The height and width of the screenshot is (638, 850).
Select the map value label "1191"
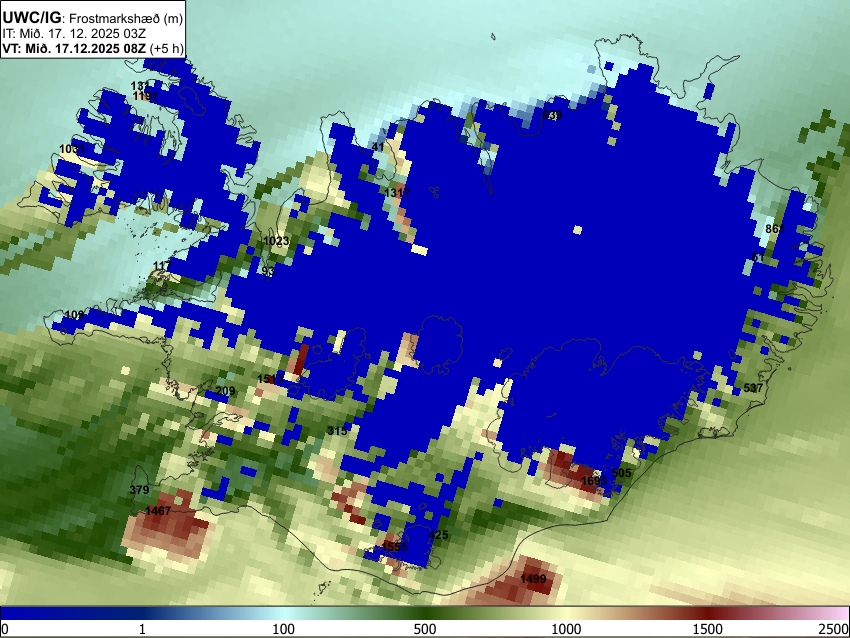point(145,96)
